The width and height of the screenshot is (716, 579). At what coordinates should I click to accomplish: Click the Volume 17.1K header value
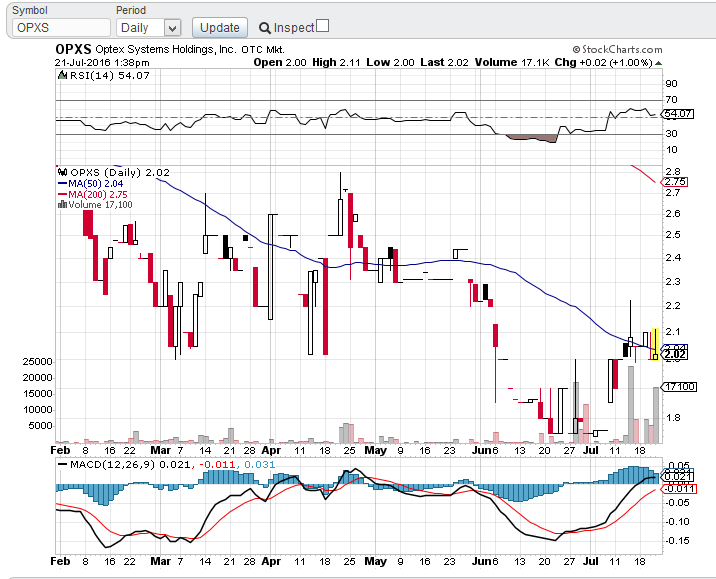[512, 63]
